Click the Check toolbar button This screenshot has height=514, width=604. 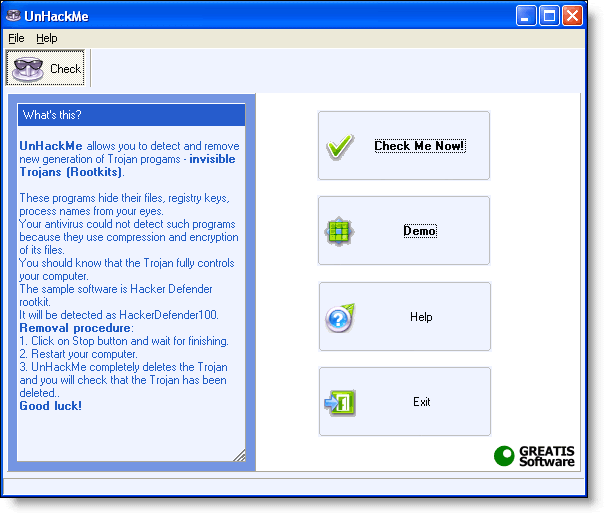coord(45,68)
